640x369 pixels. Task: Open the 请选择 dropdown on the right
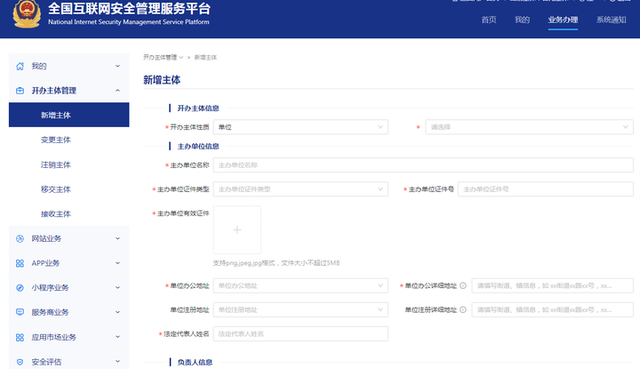tap(529, 127)
